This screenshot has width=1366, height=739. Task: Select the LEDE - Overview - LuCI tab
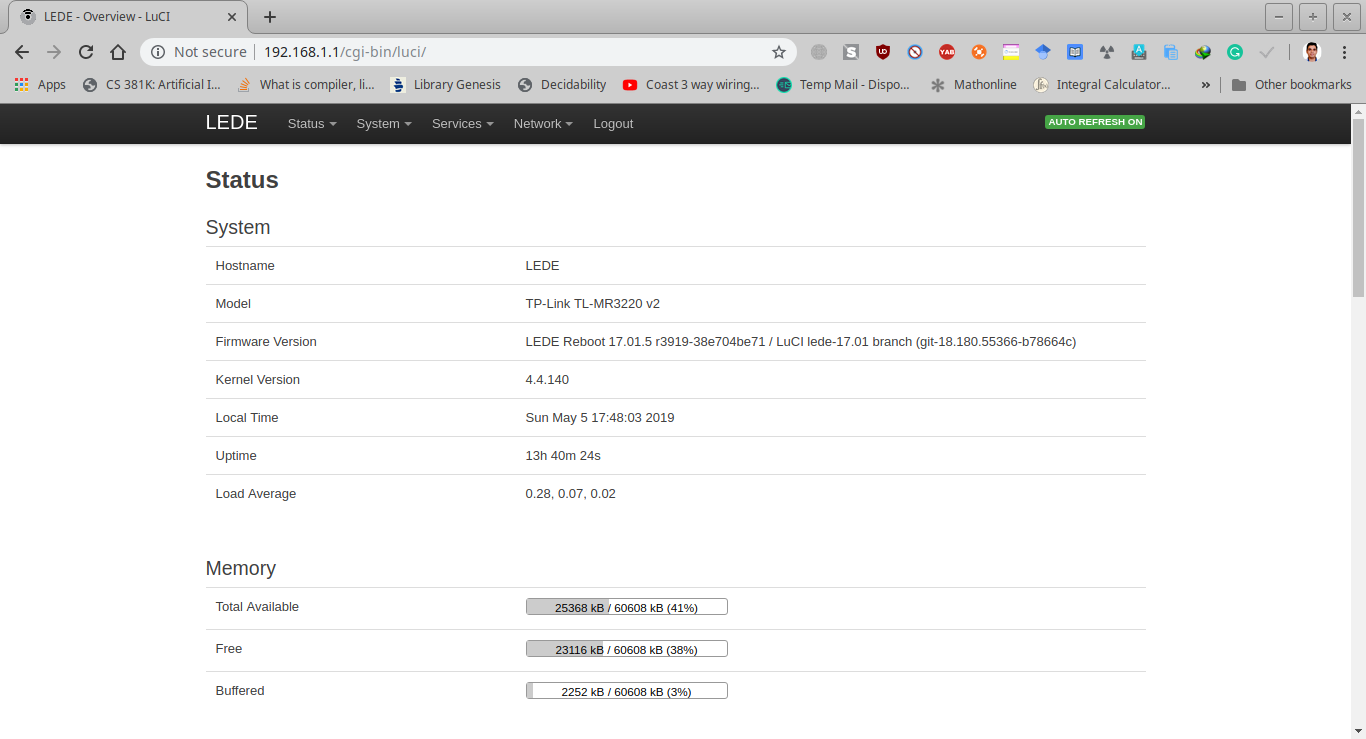pos(128,17)
